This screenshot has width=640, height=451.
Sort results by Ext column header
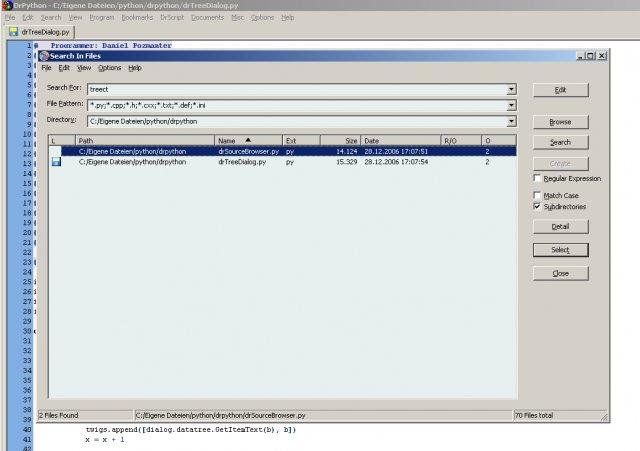pos(302,140)
